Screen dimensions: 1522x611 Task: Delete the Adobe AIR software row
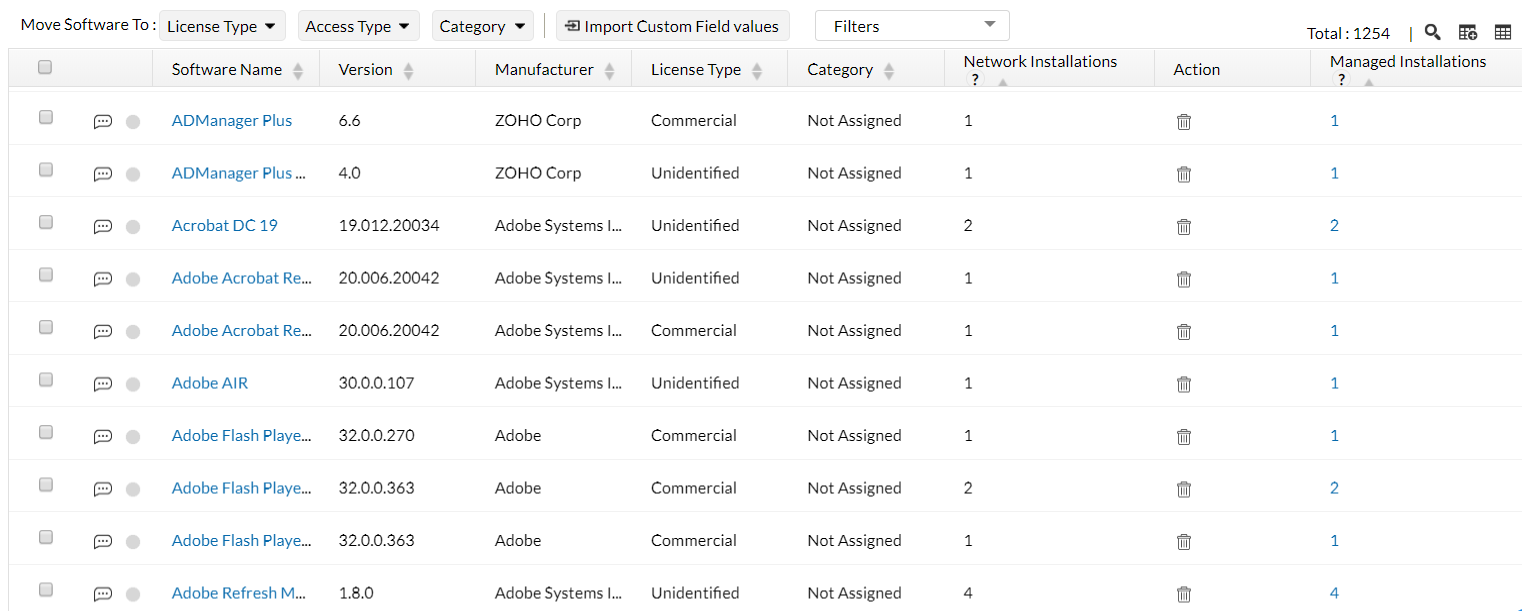[1184, 384]
